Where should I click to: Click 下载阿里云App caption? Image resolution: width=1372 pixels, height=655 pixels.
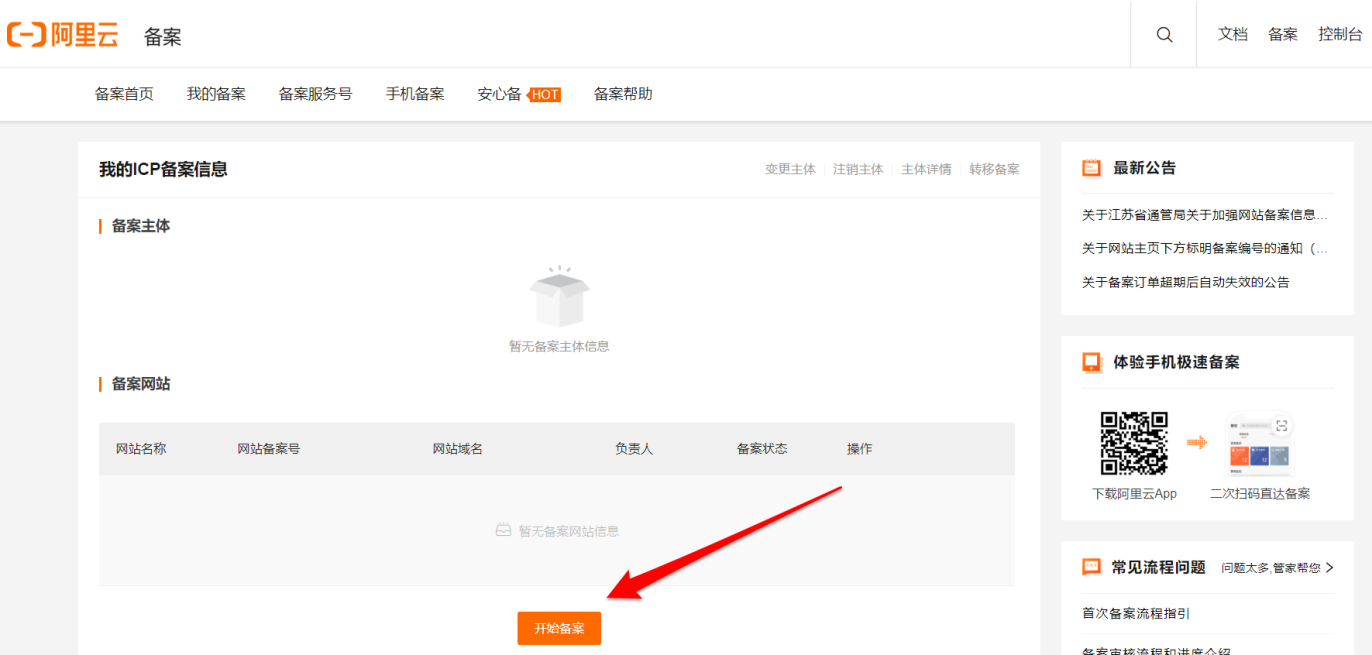pyautogui.click(x=1134, y=494)
